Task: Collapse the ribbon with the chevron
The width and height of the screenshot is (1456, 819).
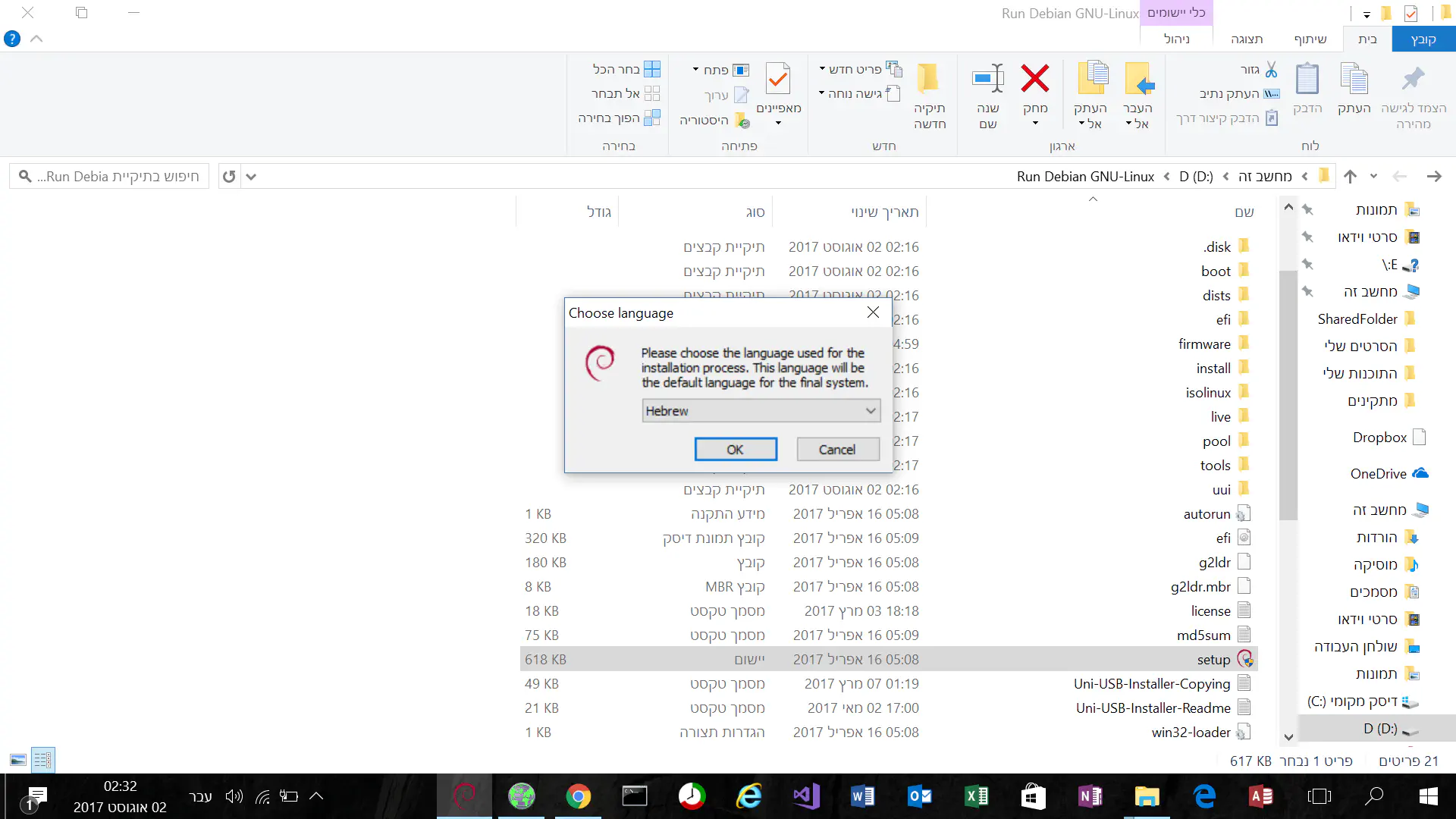Action: 36,39
